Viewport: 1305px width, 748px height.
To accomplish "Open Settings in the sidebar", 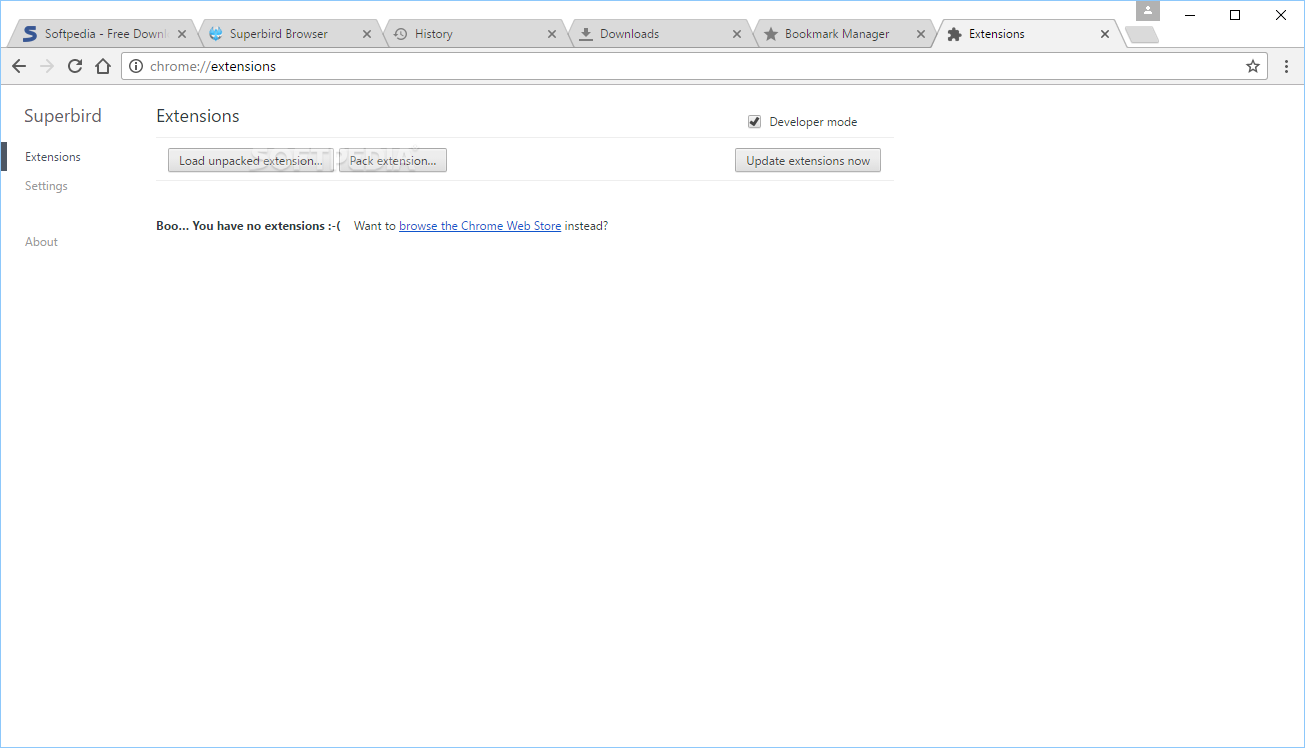I will pyautogui.click(x=46, y=186).
